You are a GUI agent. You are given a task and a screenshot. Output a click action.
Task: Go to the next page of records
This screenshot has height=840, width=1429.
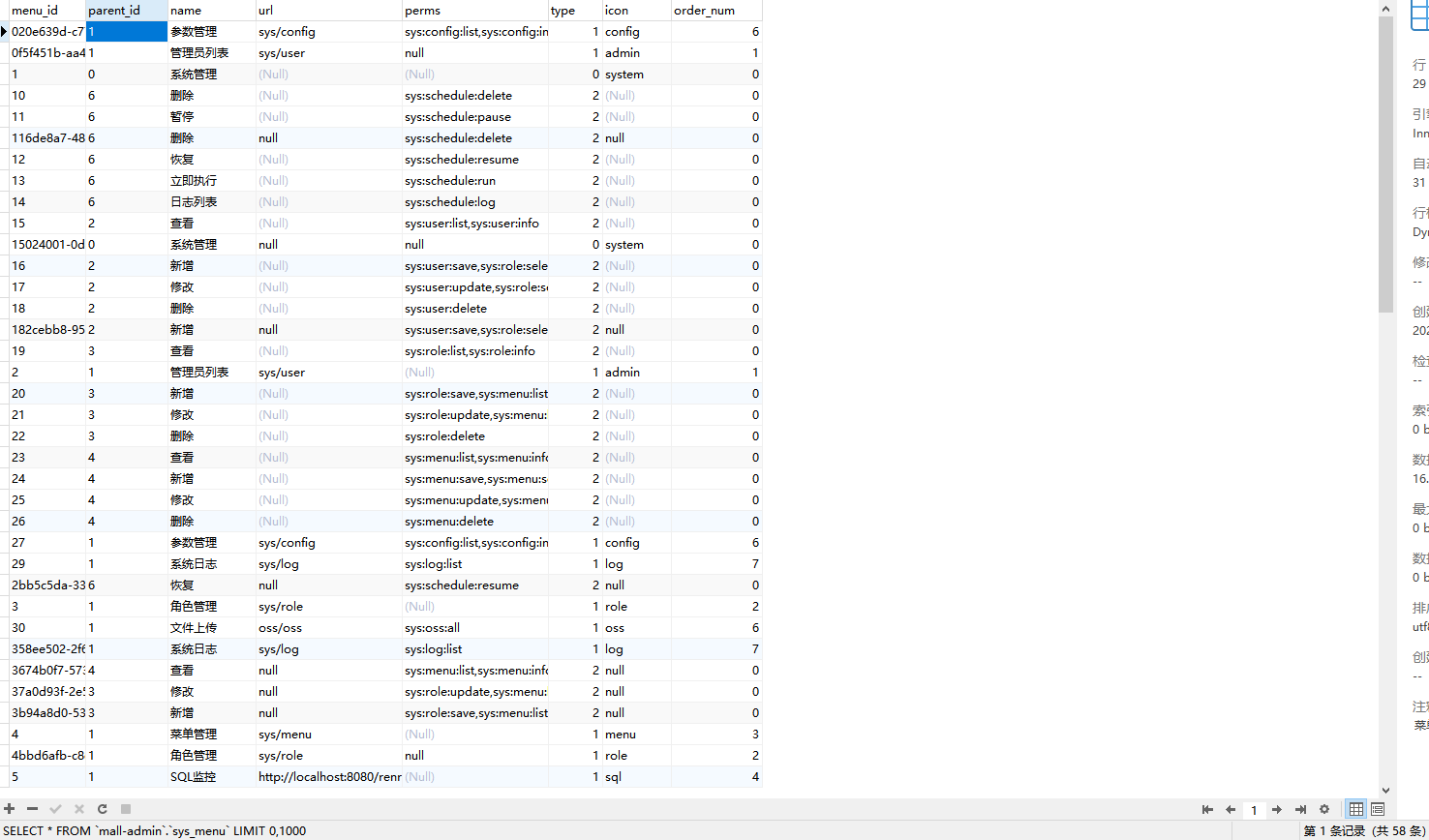tap(1277, 809)
